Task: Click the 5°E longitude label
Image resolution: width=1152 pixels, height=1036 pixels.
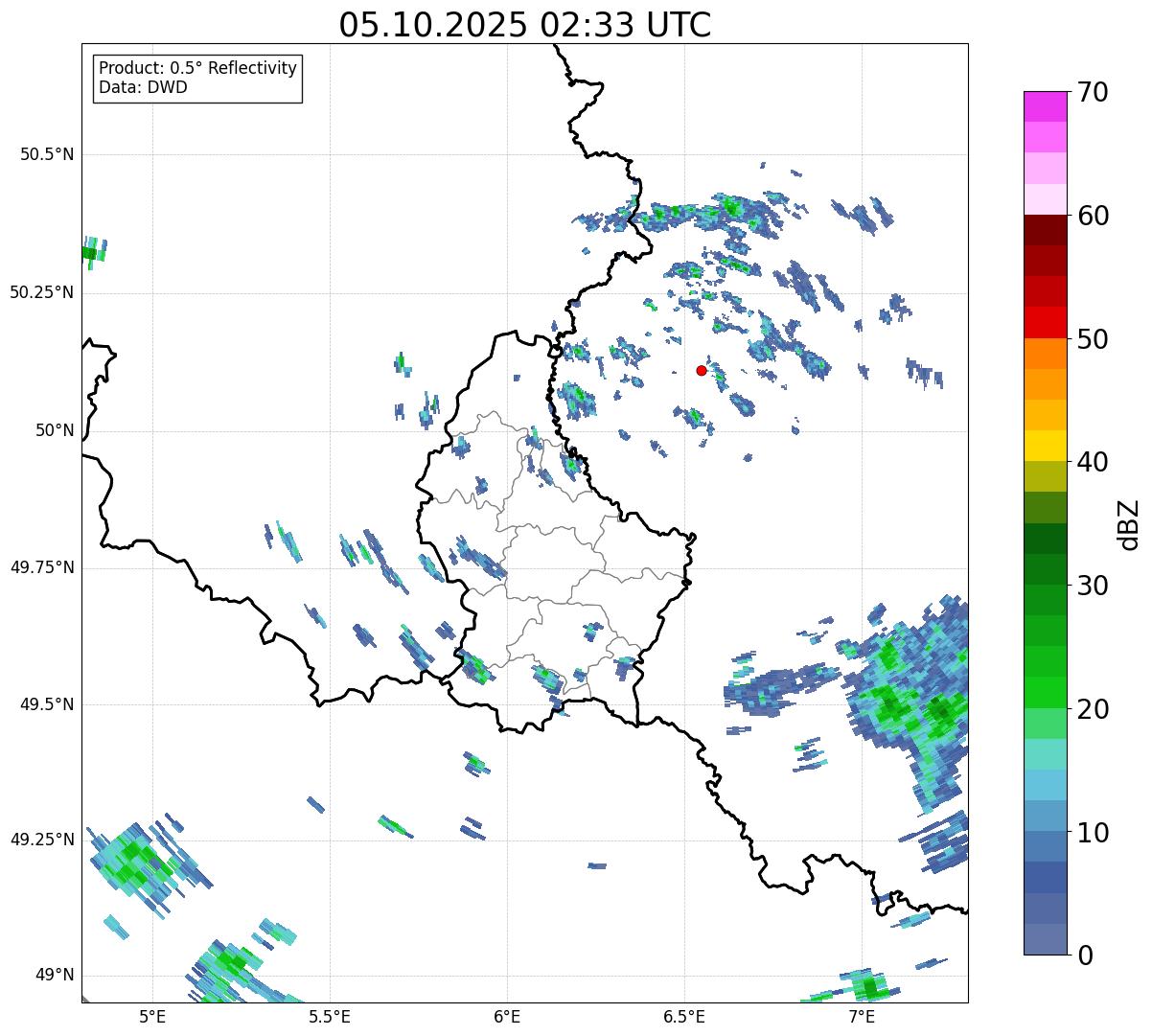Action: (x=152, y=1016)
